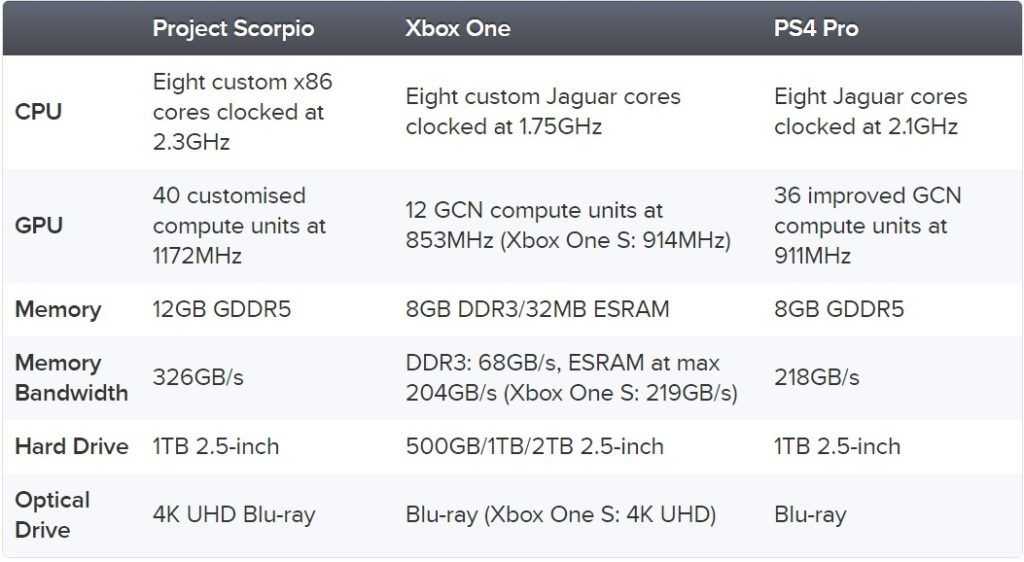Click the Project Scorpio 2.3GHz CPU cell
Image resolution: width=1024 pixels, height=562 pixels.
tap(242, 112)
